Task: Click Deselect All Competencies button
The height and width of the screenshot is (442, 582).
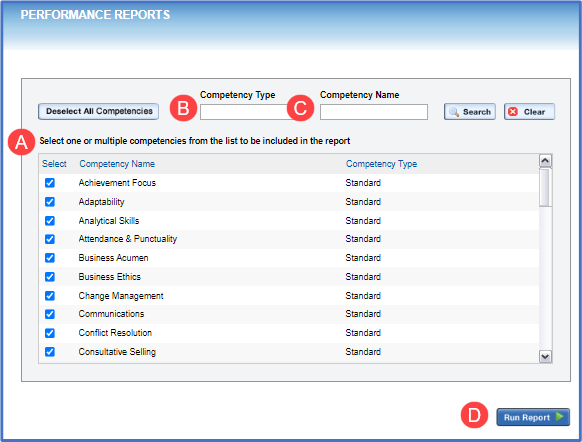Action: point(98,111)
